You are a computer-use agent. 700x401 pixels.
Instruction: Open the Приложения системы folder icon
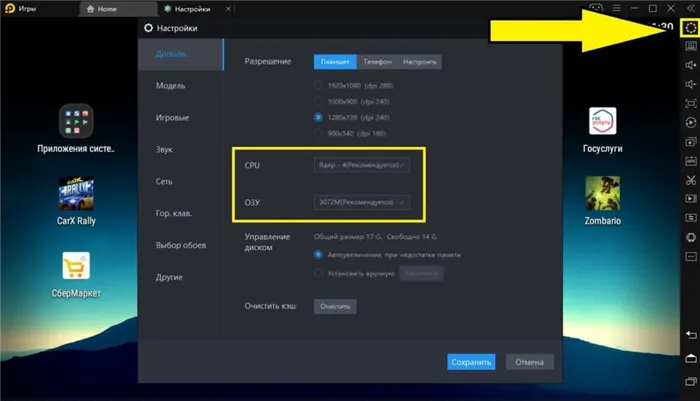(76, 121)
